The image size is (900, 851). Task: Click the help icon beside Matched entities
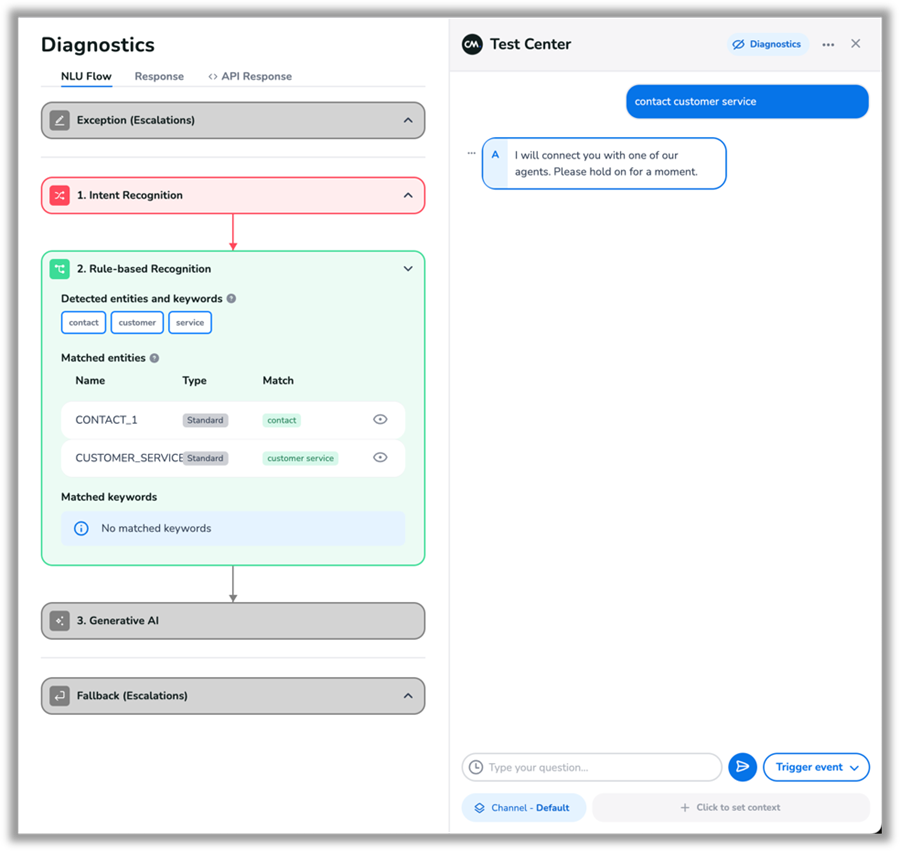pyautogui.click(x=154, y=358)
